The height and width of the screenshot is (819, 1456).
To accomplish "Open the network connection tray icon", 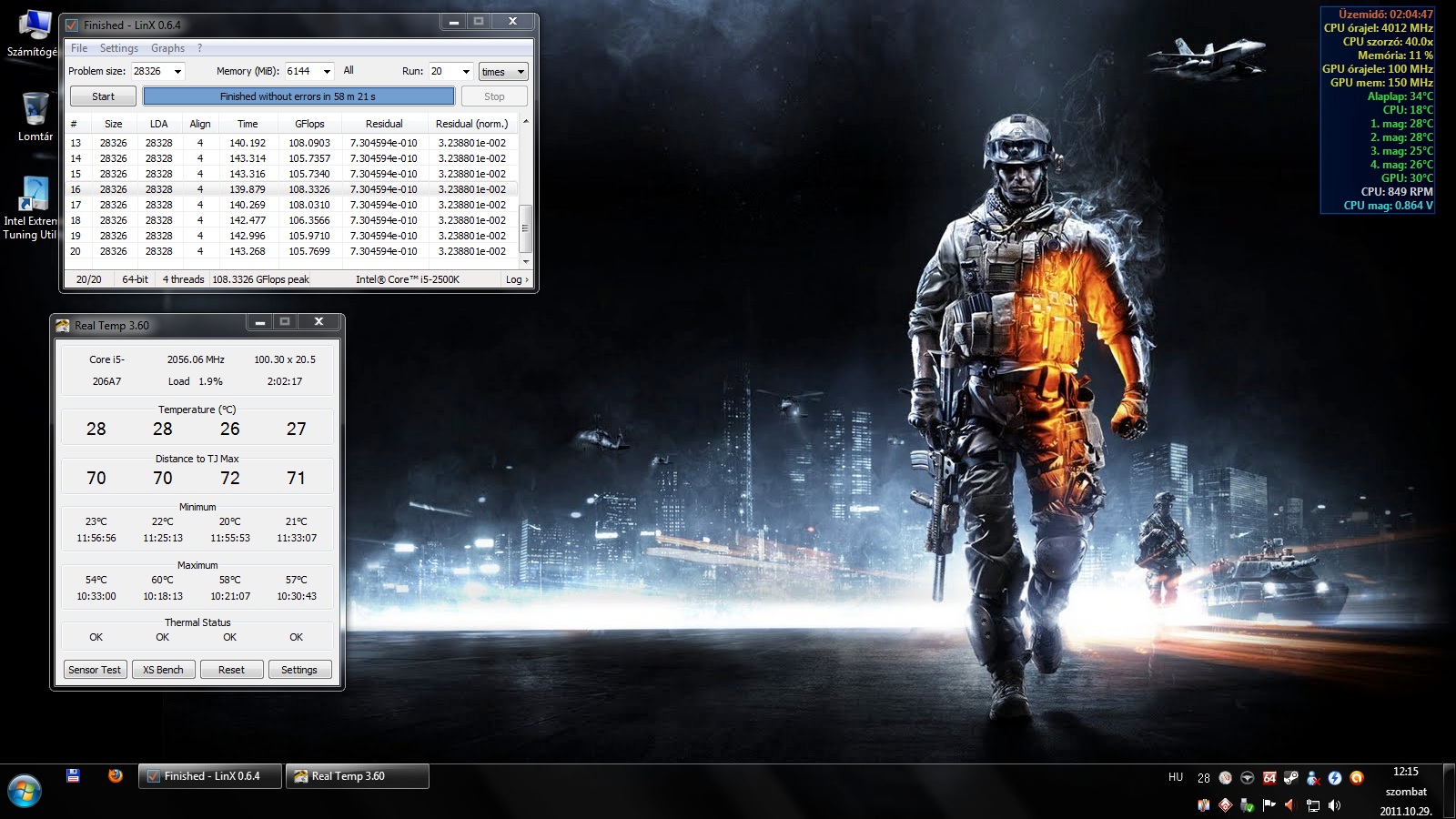I will click(x=1313, y=805).
